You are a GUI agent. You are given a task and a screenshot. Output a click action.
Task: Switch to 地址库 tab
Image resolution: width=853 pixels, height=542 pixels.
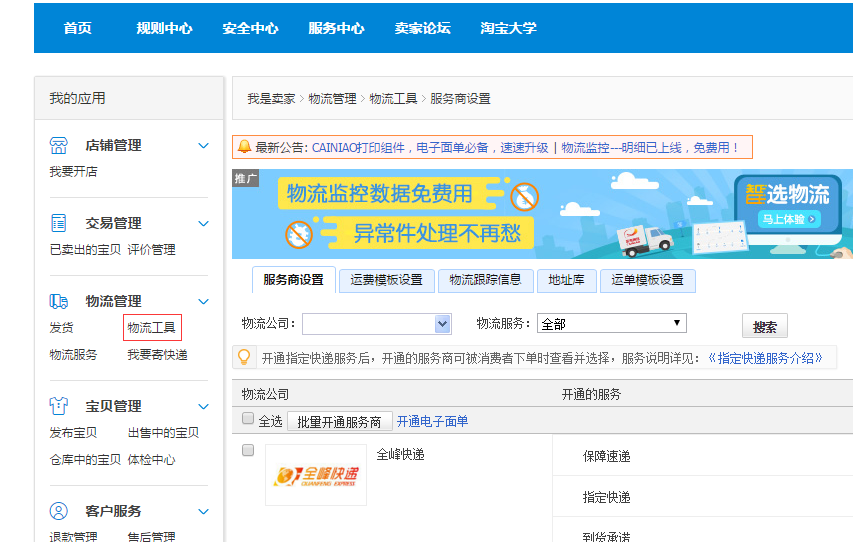click(x=566, y=280)
